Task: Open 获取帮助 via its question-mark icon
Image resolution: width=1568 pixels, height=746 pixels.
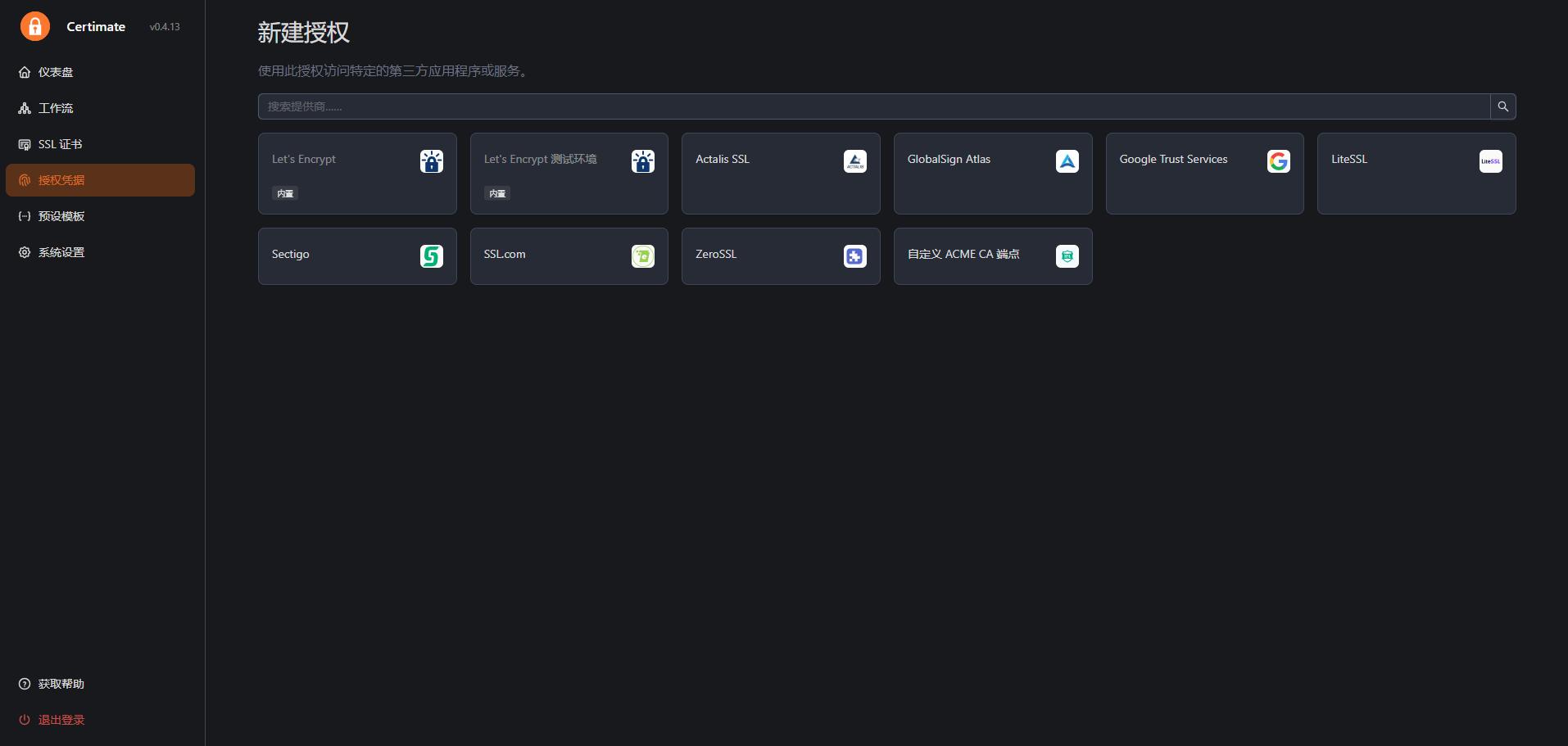Action: [25, 684]
